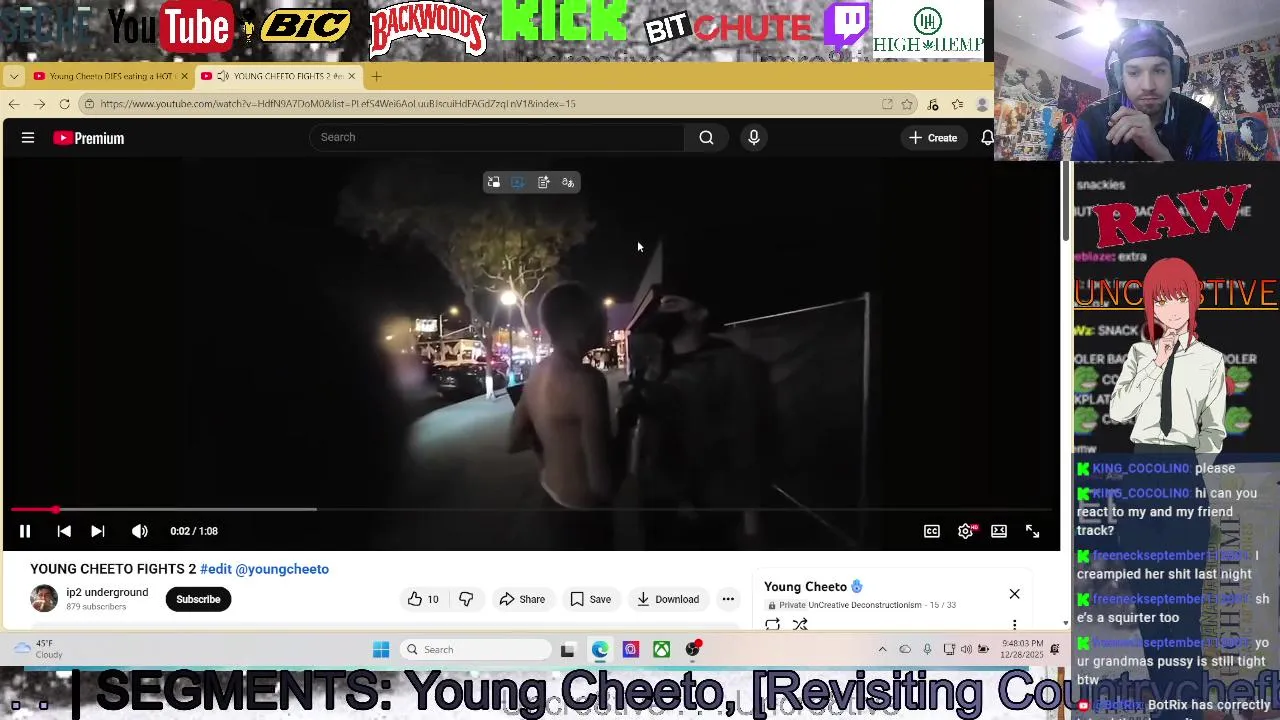The height and width of the screenshot is (720, 1280).
Task: Click the youtube.com address bar
Action: [x=480, y=104]
